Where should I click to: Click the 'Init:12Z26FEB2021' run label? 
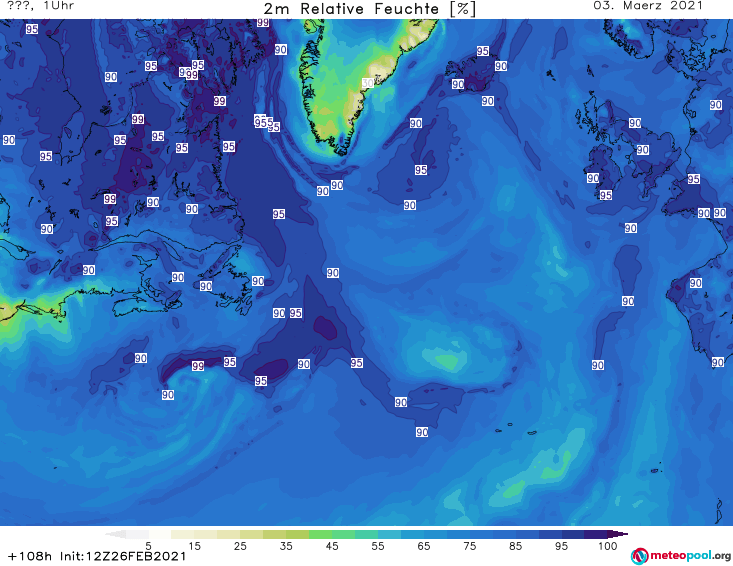pos(123,557)
